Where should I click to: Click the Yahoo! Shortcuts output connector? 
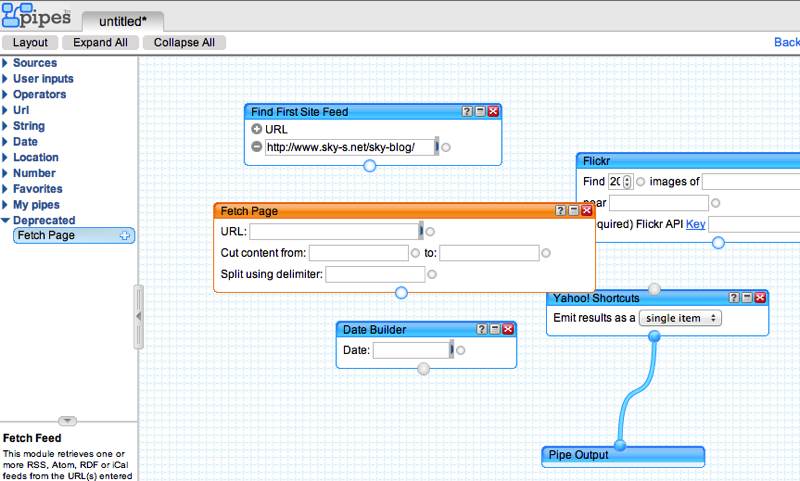655,336
